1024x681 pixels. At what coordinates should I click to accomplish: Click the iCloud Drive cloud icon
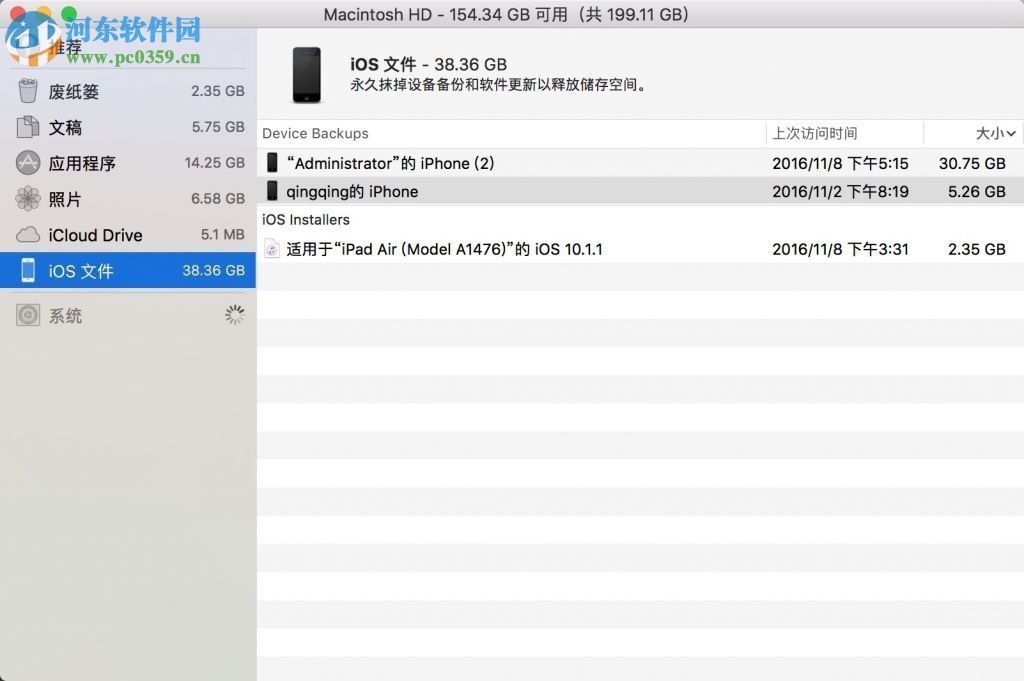coord(27,234)
